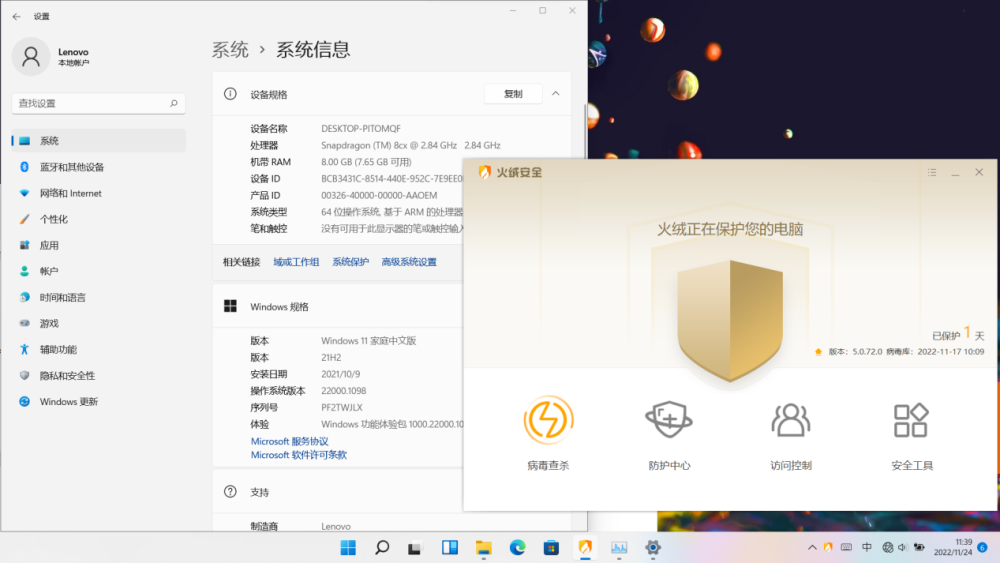Open Widgets from taskbar

pos(450,548)
